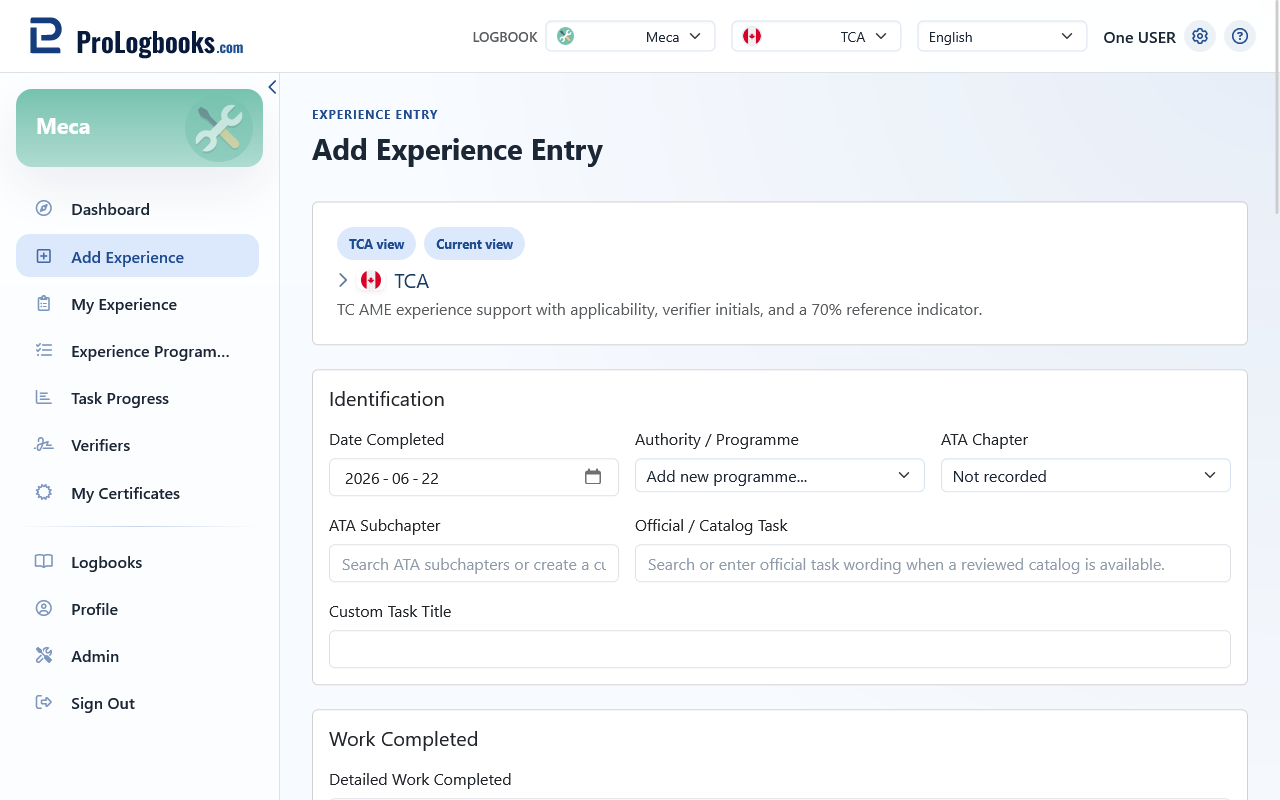Open Admin page

[137, 656]
